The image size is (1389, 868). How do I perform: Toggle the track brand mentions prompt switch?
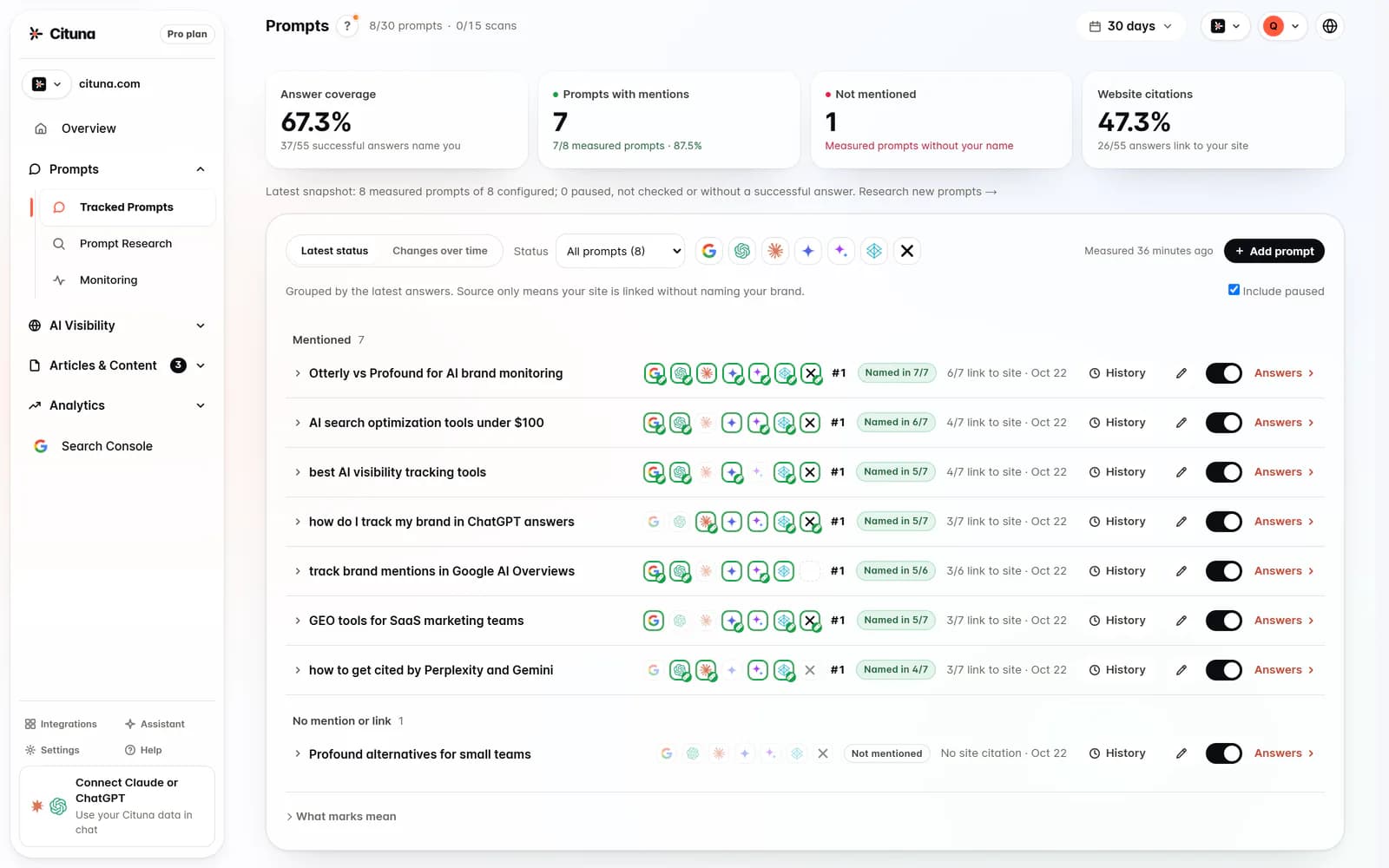point(1224,571)
